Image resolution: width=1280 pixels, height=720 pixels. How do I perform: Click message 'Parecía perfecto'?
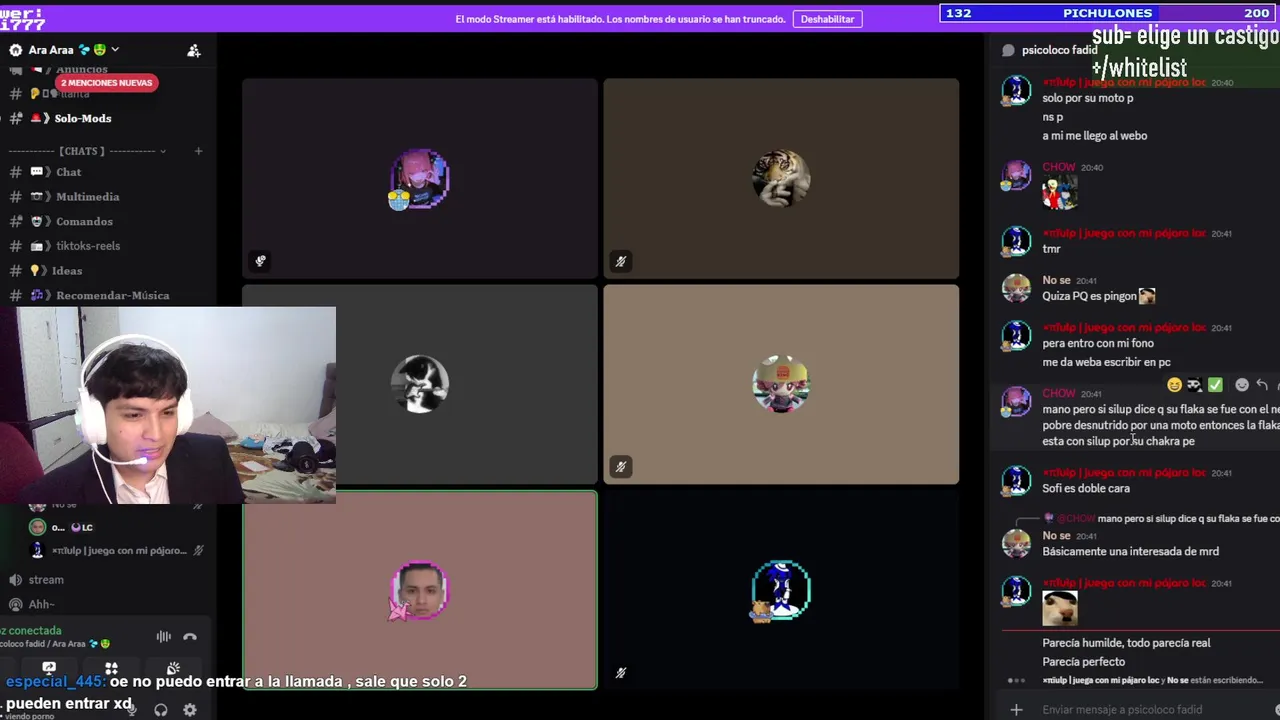pyautogui.click(x=1083, y=662)
